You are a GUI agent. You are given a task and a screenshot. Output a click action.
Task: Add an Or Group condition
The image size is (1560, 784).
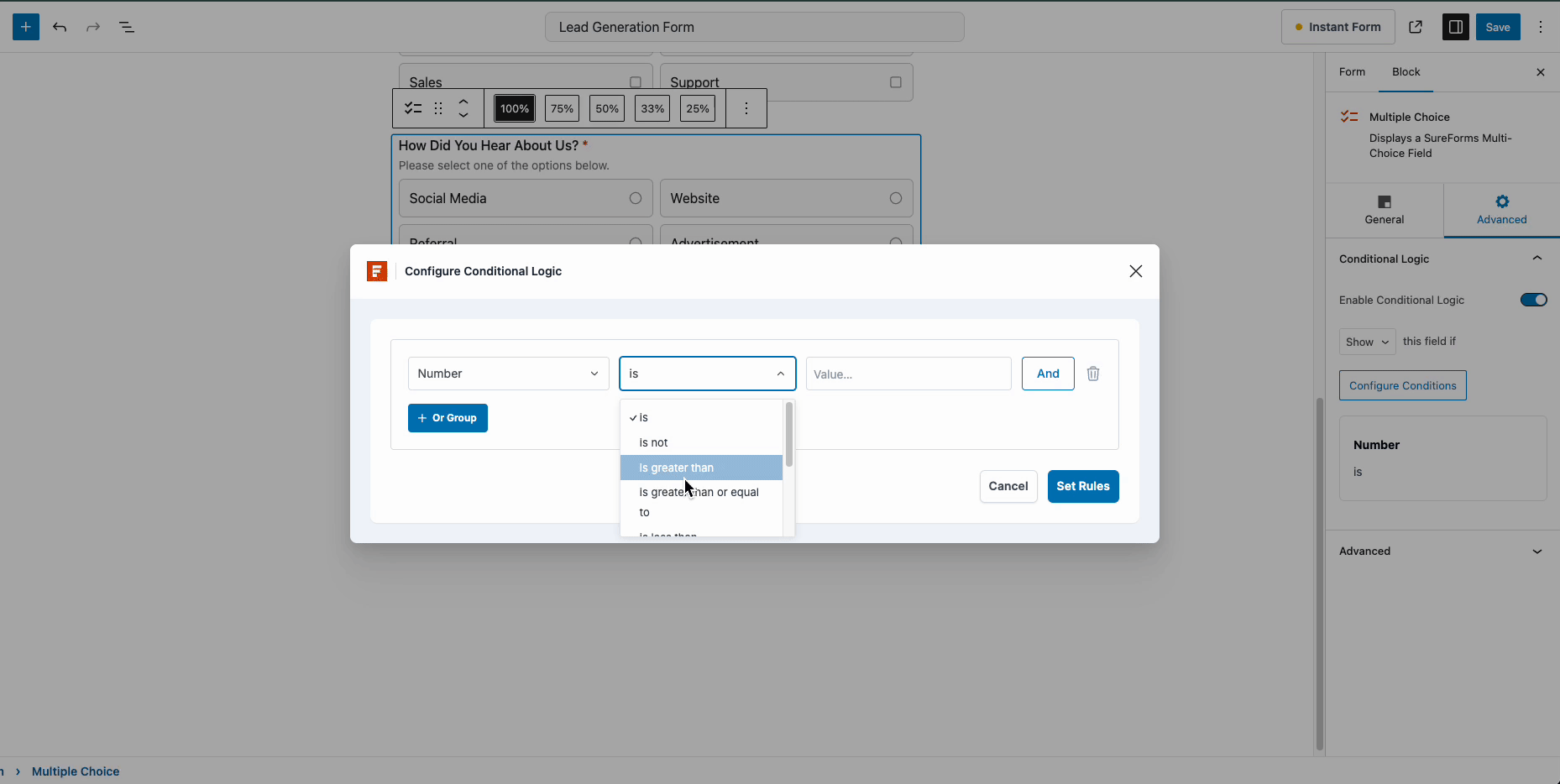pyautogui.click(x=448, y=418)
